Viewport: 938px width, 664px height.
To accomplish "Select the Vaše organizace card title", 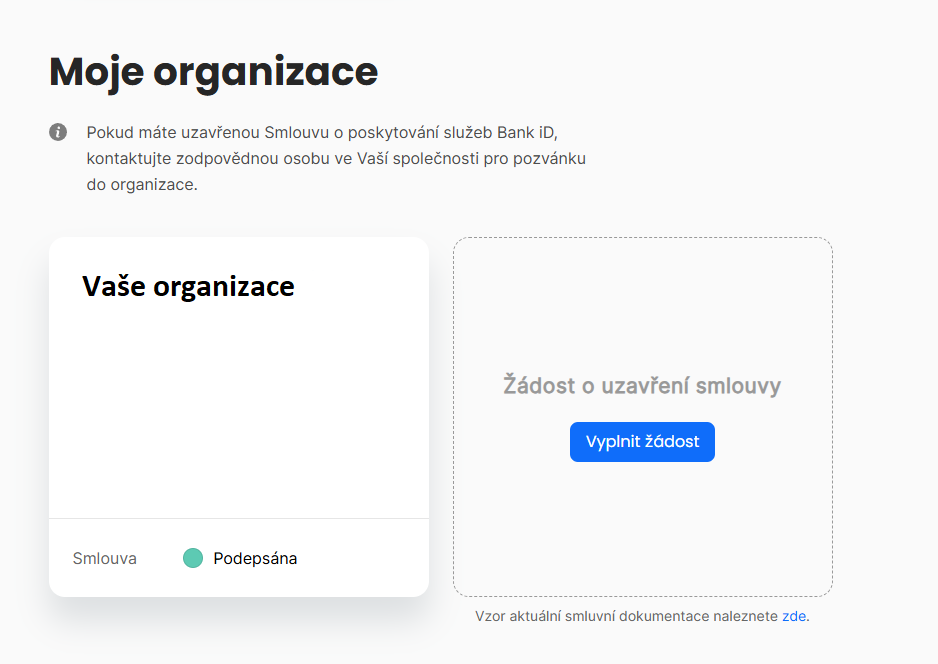I will tap(188, 287).
